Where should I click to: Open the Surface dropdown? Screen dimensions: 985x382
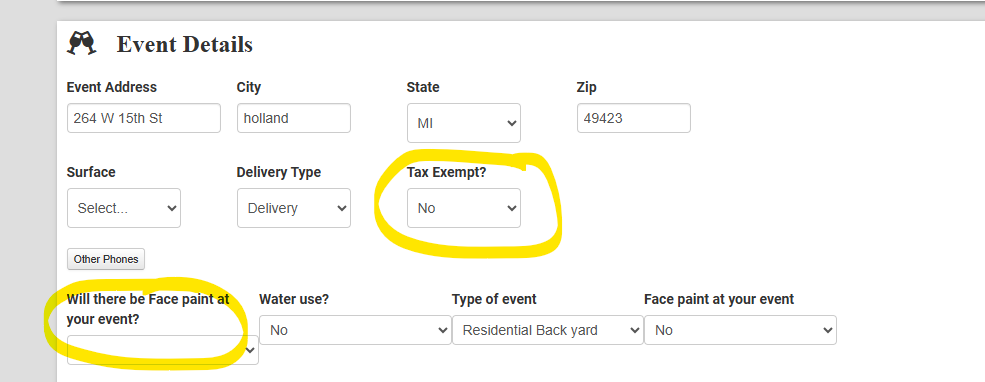pyautogui.click(x=124, y=208)
